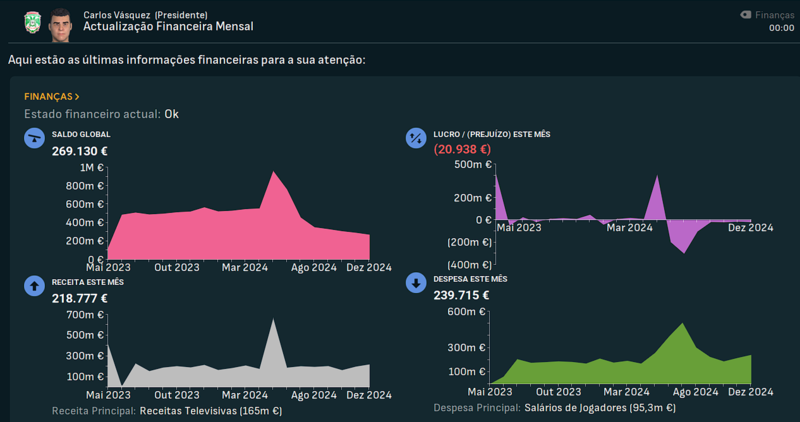Click the grey monthly revenue chart
The width and height of the screenshot is (800, 422).
[x=239, y=353]
